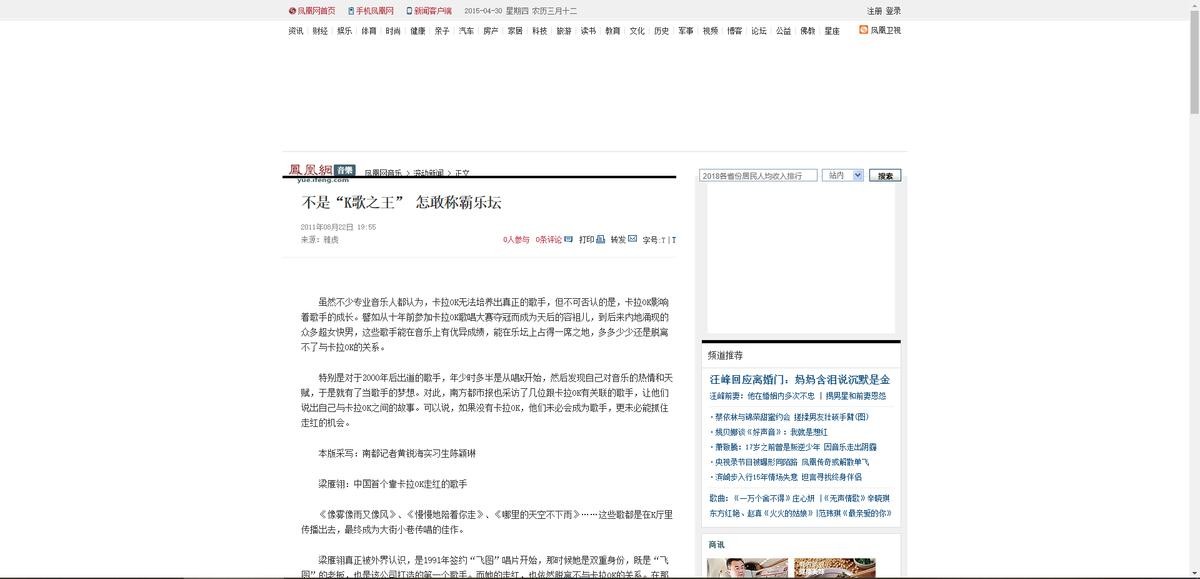Open the 娱乐 channel in the navigation
The height and width of the screenshot is (579, 1200).
click(344, 31)
